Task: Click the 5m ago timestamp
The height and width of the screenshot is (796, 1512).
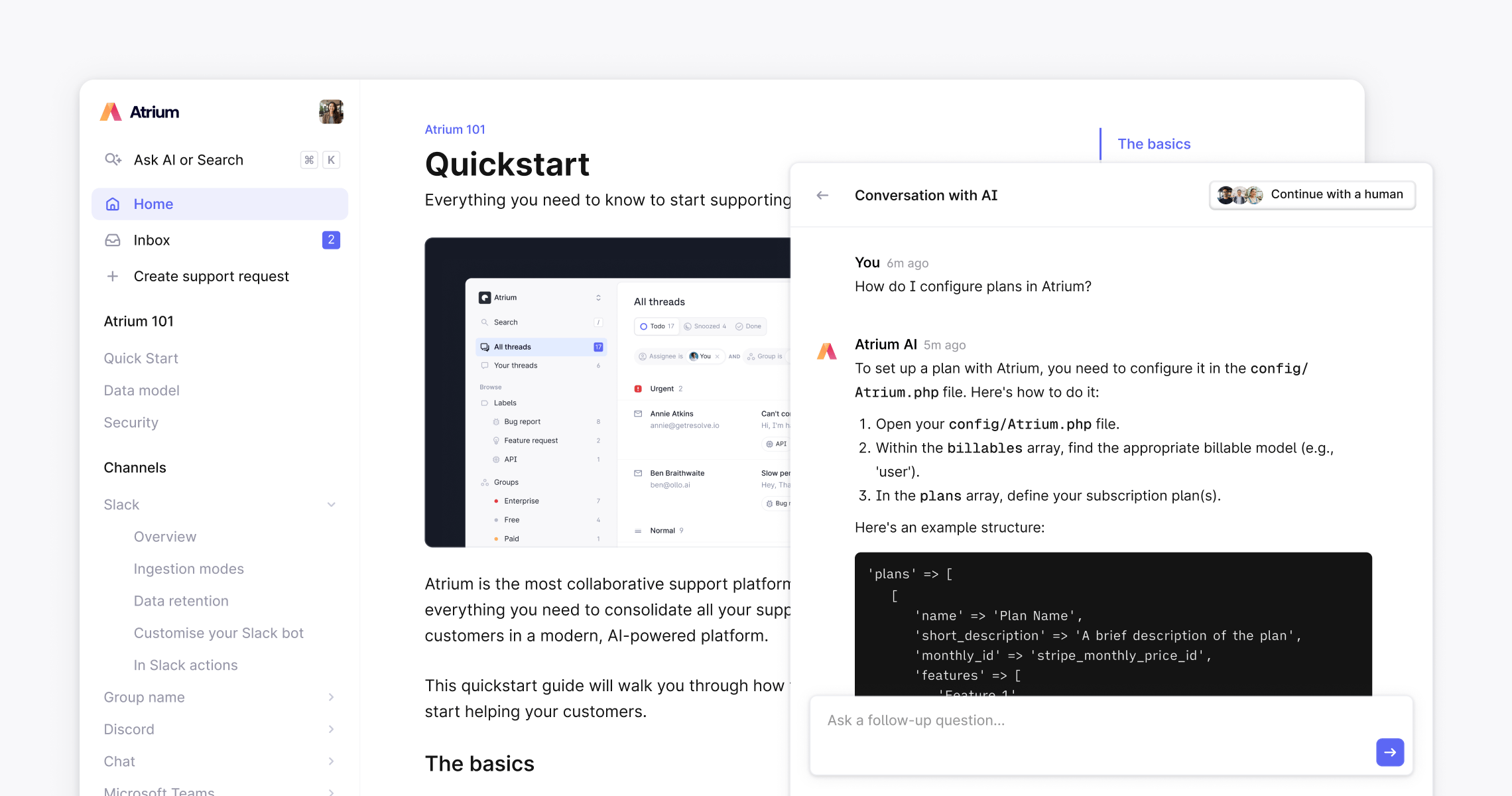Action: (945, 345)
